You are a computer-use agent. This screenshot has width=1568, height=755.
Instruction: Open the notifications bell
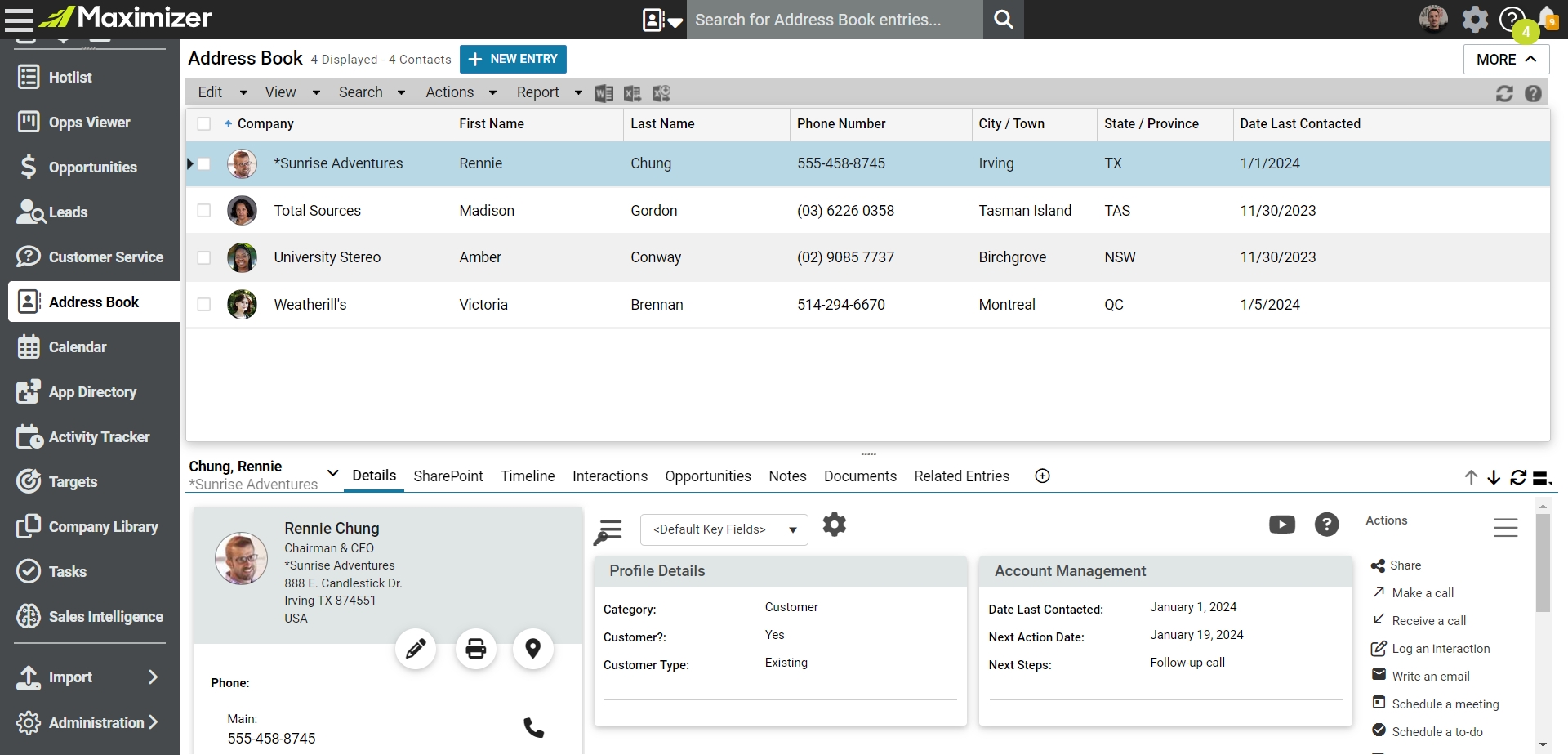1548,18
